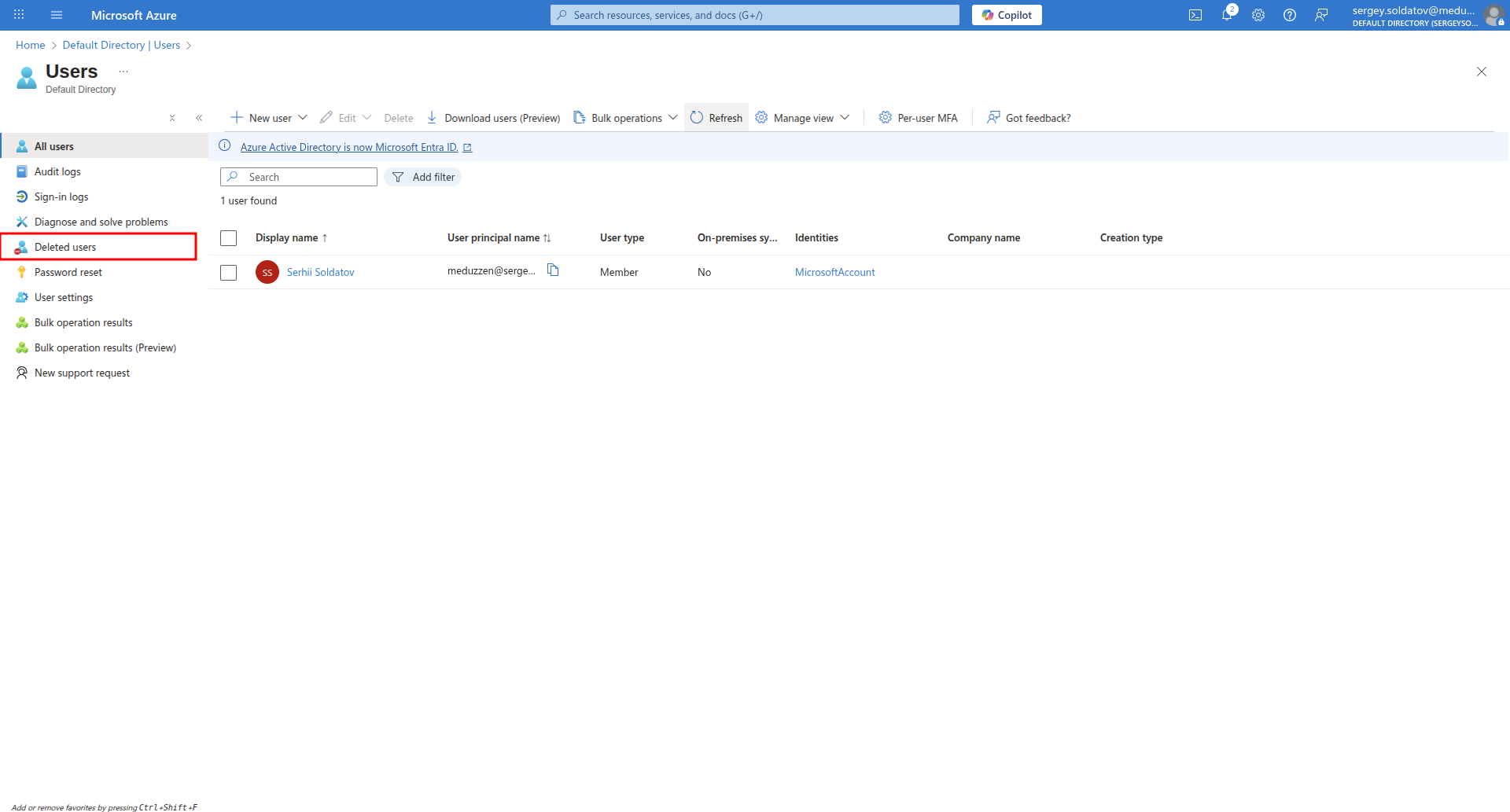
Task: Open Per-user MFA
Action: [919, 118]
